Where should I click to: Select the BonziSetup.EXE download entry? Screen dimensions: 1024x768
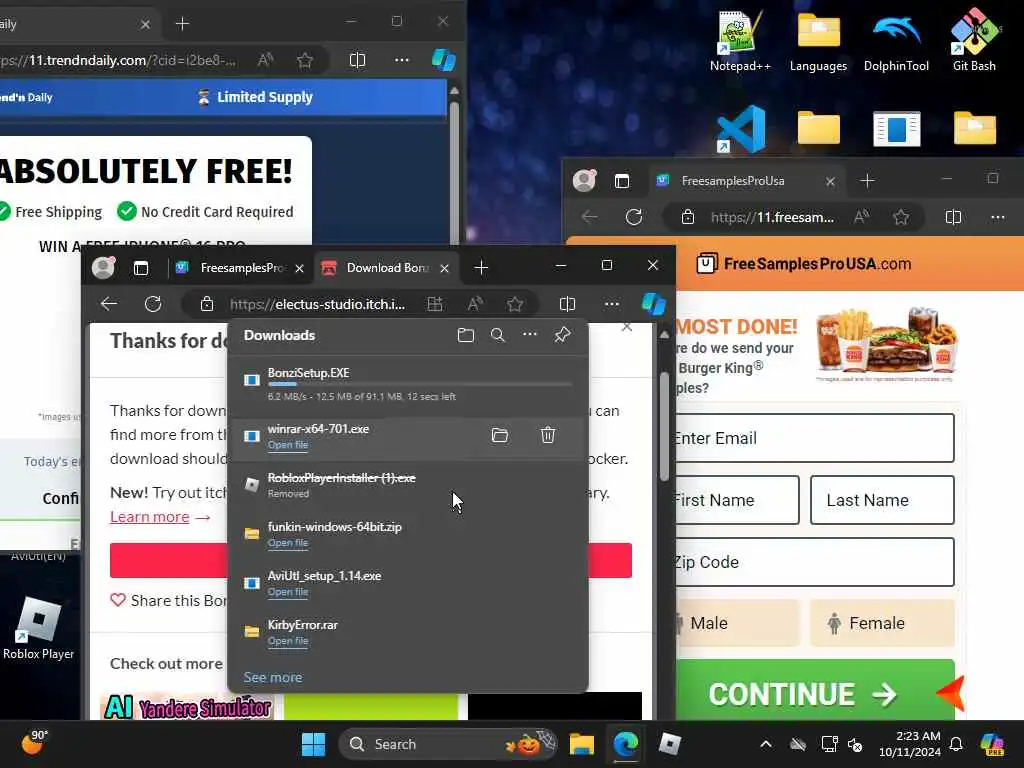408,384
